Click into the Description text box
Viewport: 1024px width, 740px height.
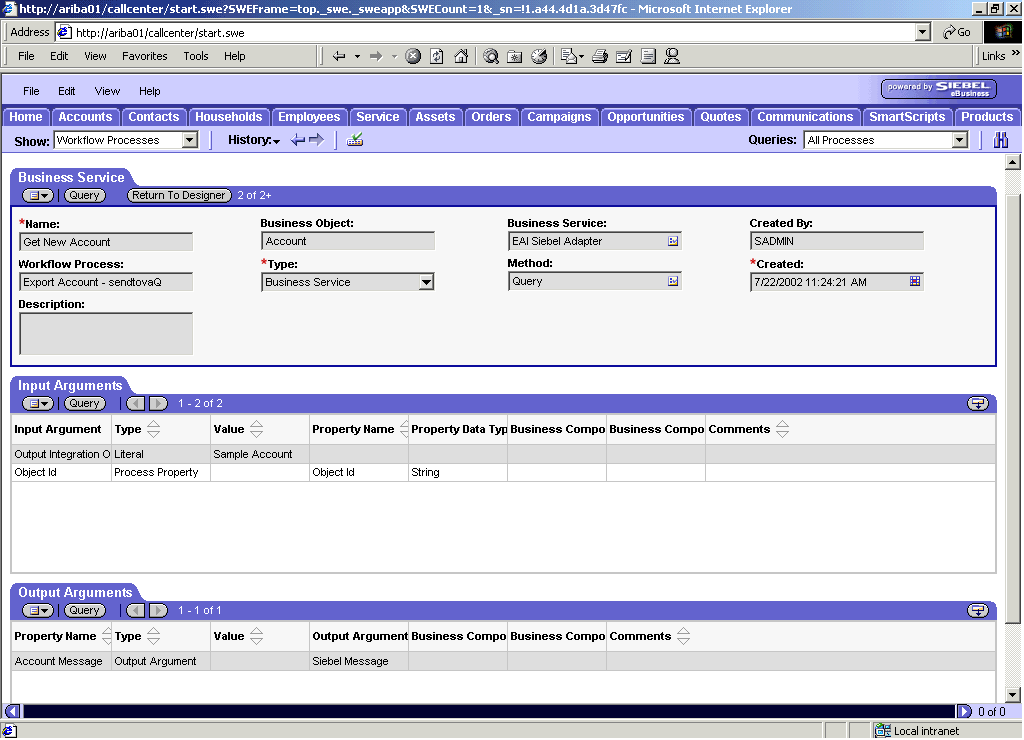pos(106,333)
